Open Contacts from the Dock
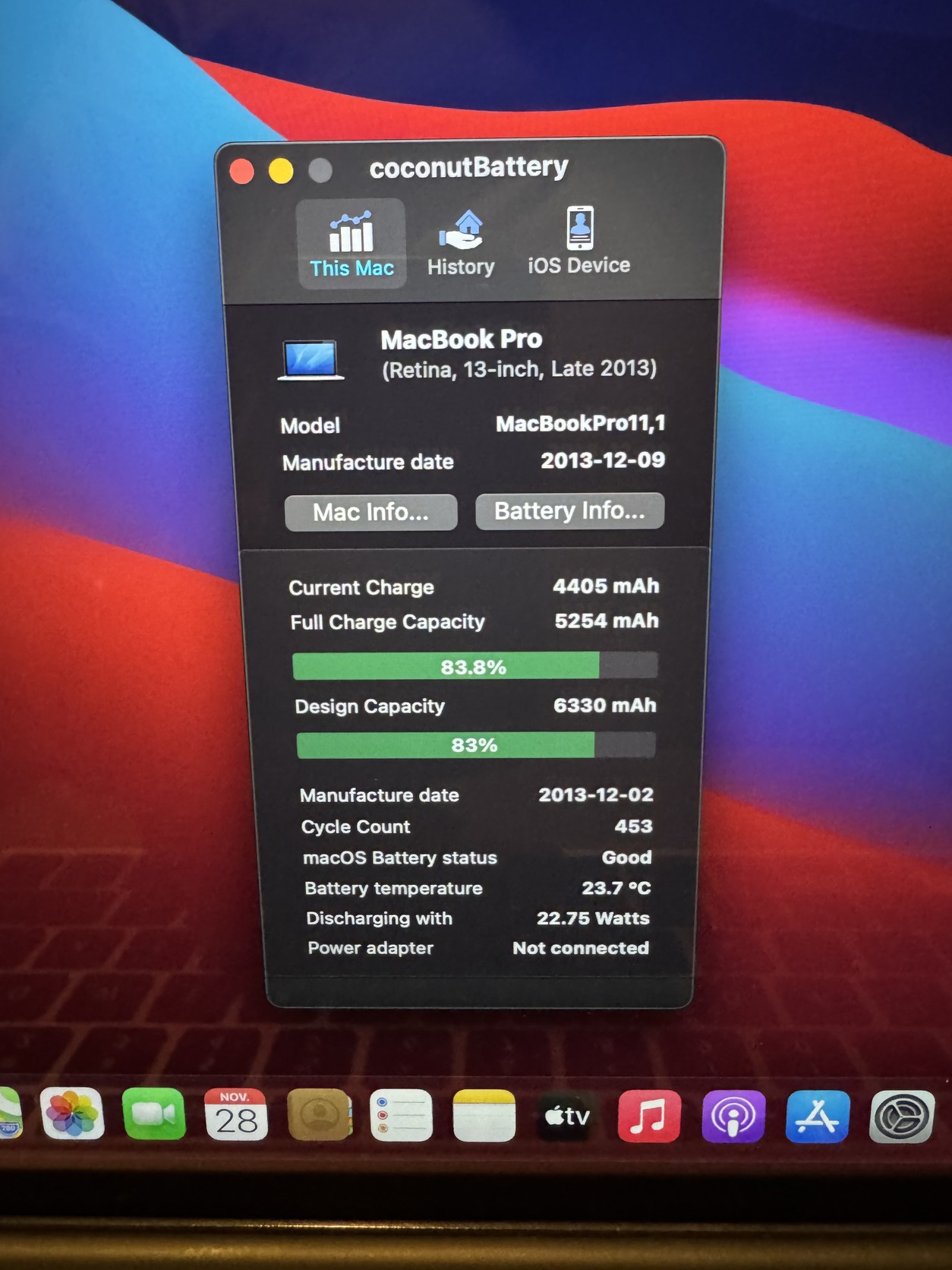This screenshot has width=952, height=1270. tap(320, 1115)
